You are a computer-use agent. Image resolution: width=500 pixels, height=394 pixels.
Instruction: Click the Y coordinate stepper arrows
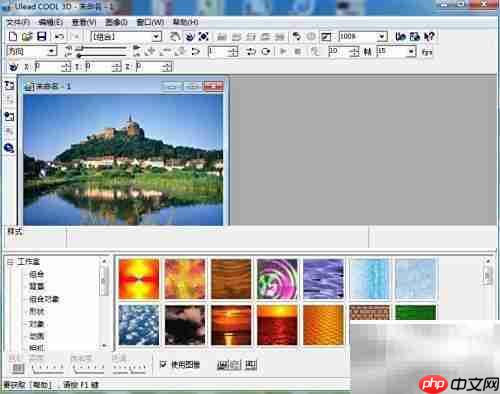tap(116, 67)
